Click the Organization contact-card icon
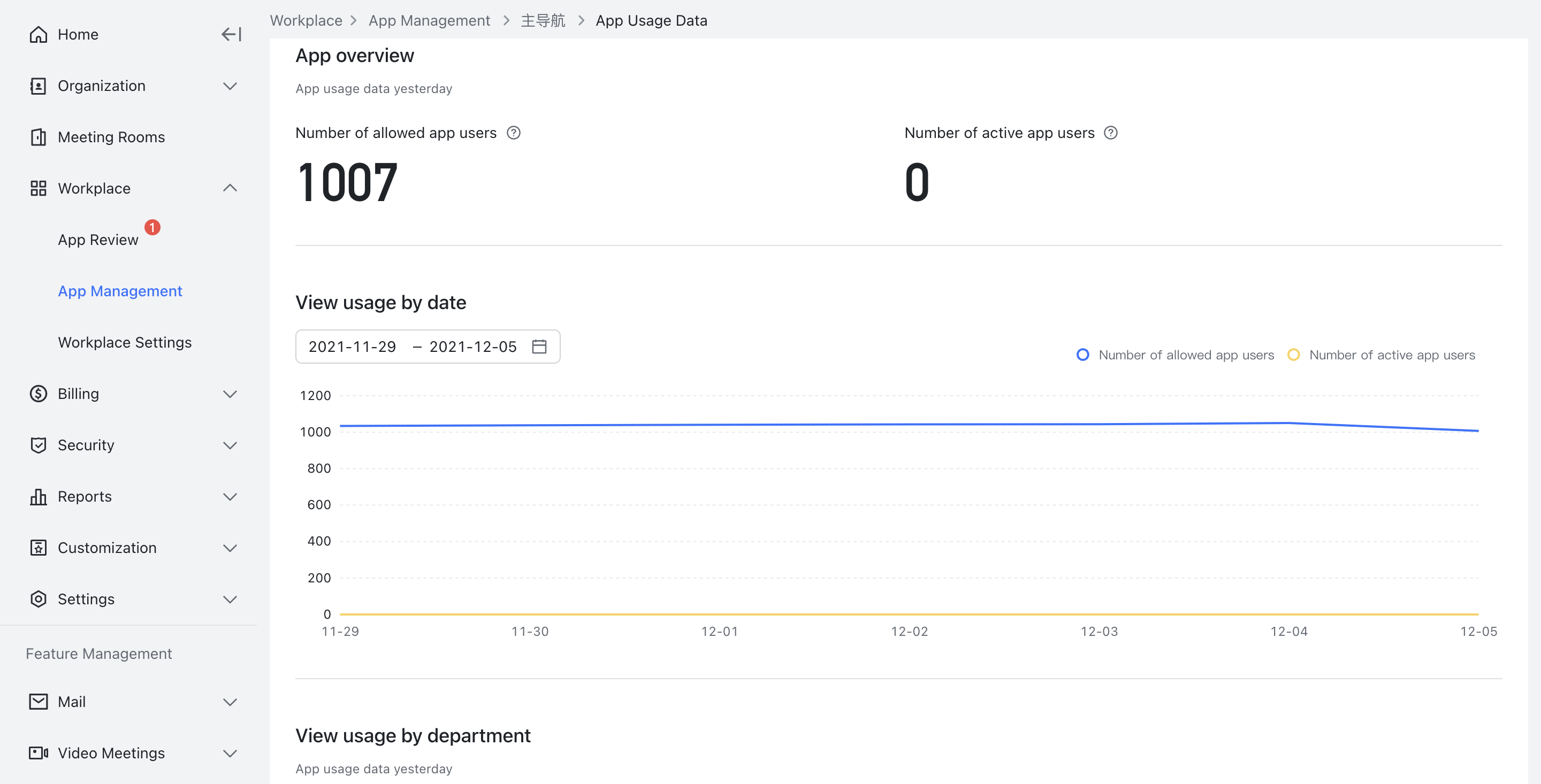This screenshot has height=784, width=1541. tap(39, 86)
